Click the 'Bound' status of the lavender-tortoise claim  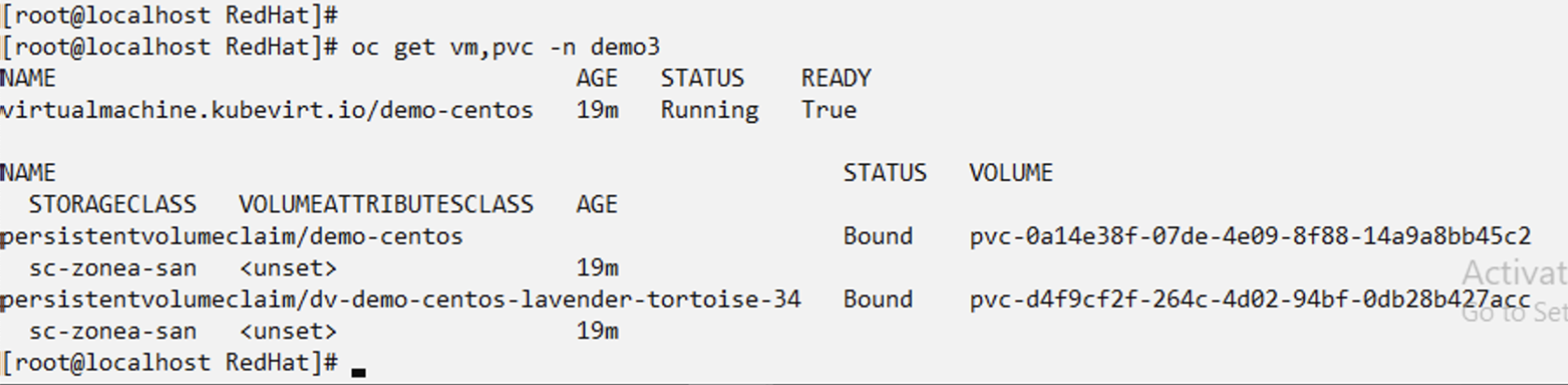pos(877,299)
